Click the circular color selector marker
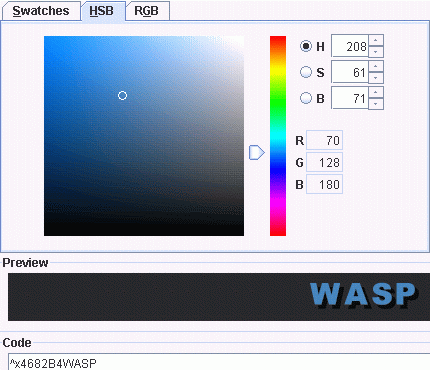Image resolution: width=430 pixels, height=370 pixels. 122,96
